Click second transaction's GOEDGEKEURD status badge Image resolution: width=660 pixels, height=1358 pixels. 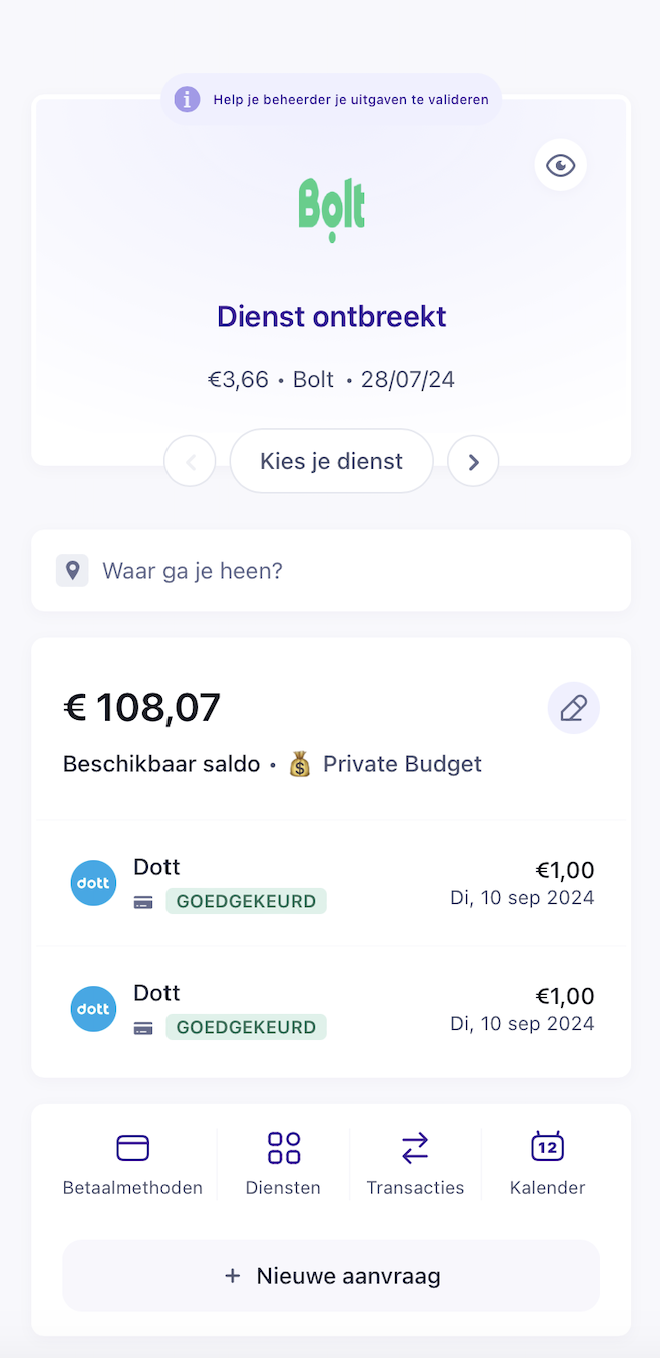point(246,1027)
